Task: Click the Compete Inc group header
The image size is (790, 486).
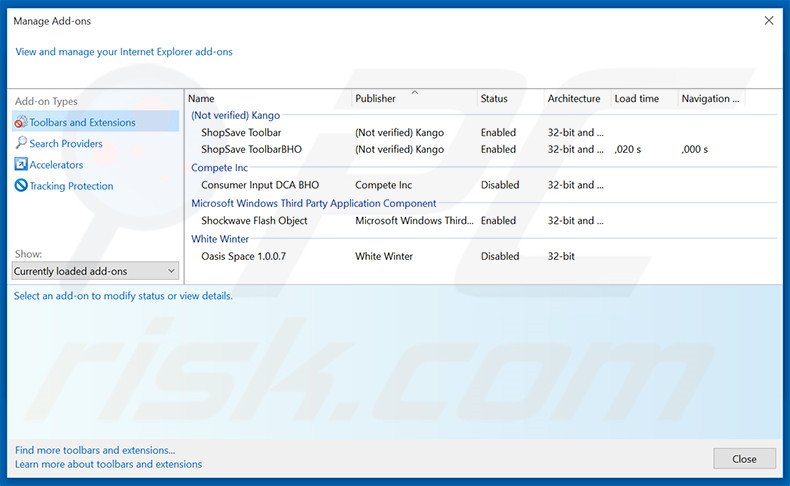Action: coord(219,168)
